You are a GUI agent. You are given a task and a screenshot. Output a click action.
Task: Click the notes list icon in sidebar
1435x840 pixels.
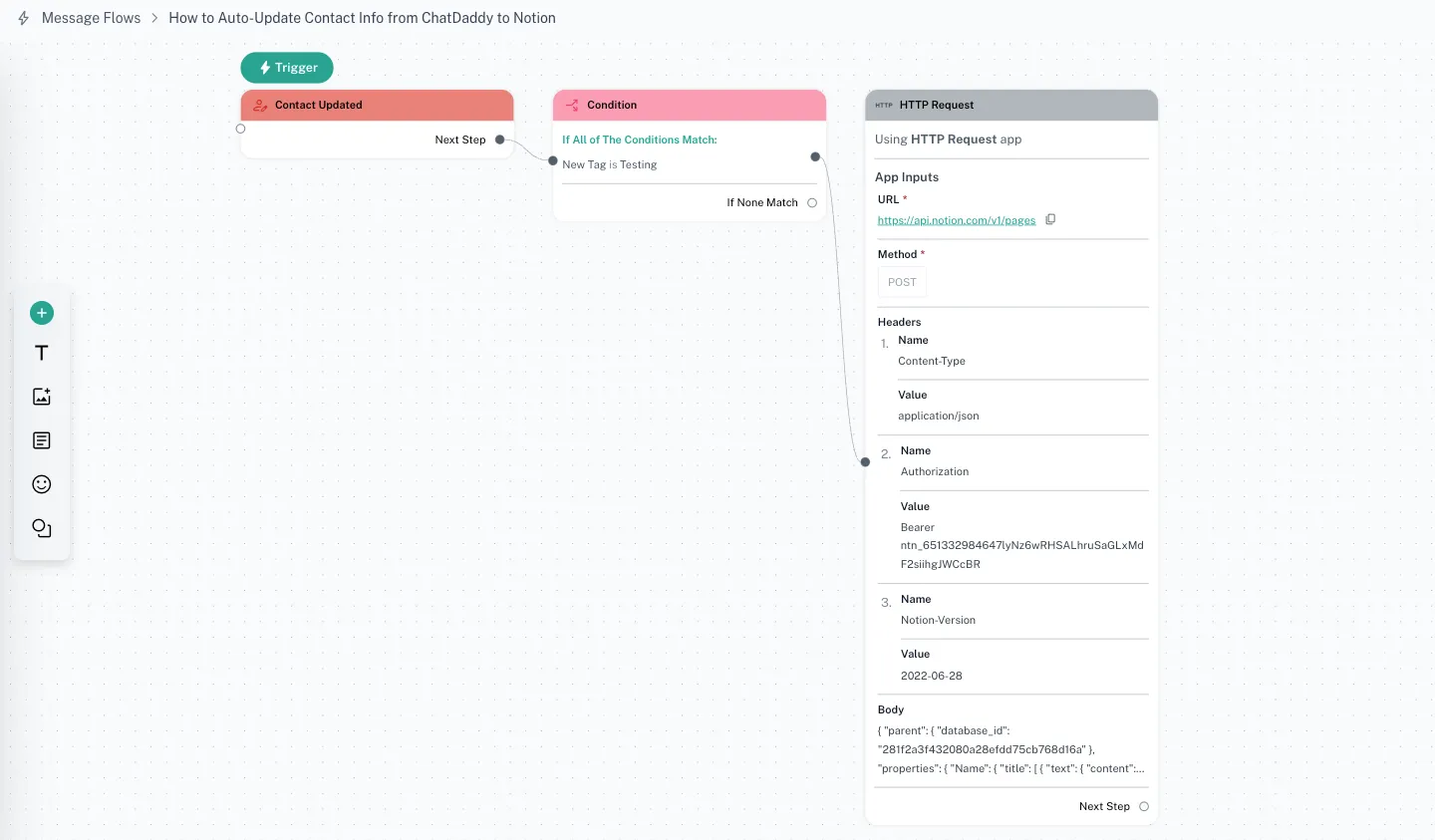[42, 440]
